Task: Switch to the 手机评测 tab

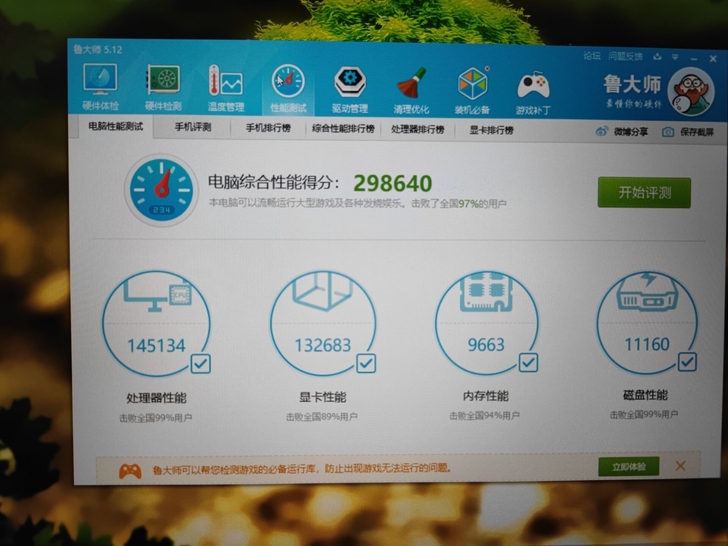Action: tap(193, 127)
